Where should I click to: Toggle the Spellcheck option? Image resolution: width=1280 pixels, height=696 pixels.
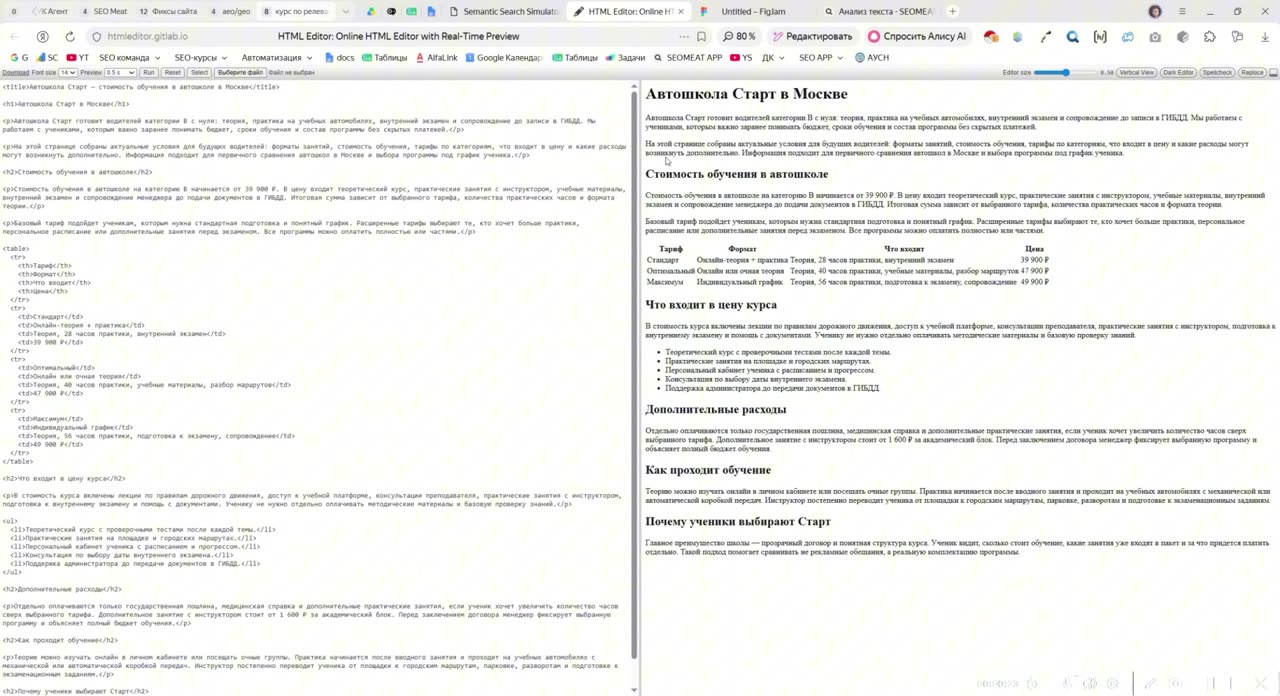[x=1217, y=73]
